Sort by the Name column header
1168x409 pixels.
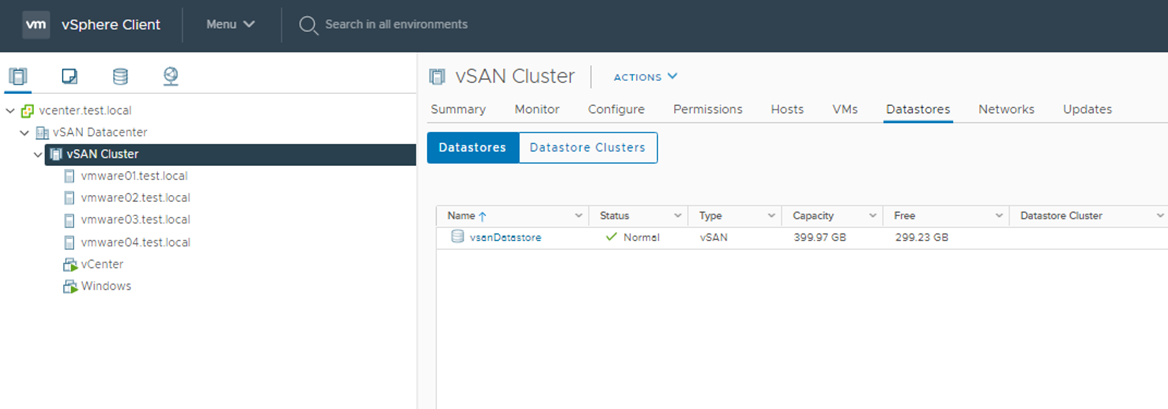click(461, 216)
